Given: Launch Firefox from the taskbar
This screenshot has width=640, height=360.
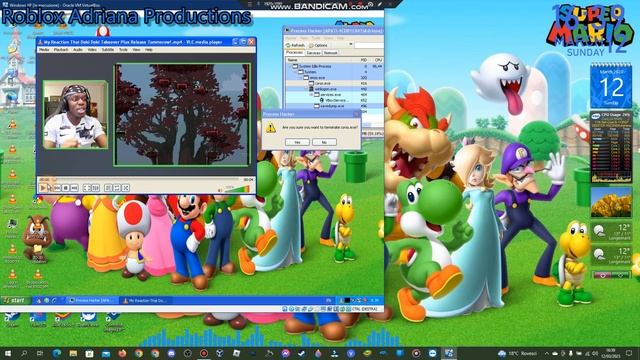Looking at the screenshot, I should pyautogui.click(x=122, y=353).
